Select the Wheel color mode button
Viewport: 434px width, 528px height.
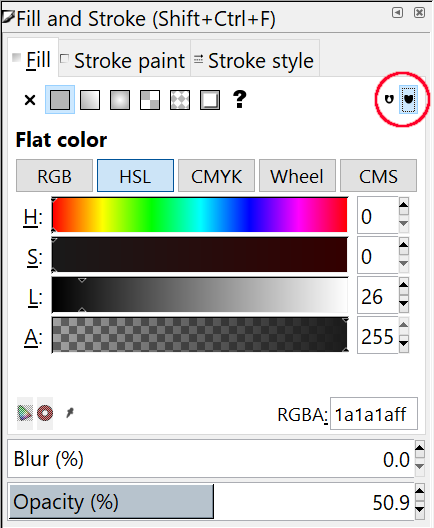coord(297,176)
